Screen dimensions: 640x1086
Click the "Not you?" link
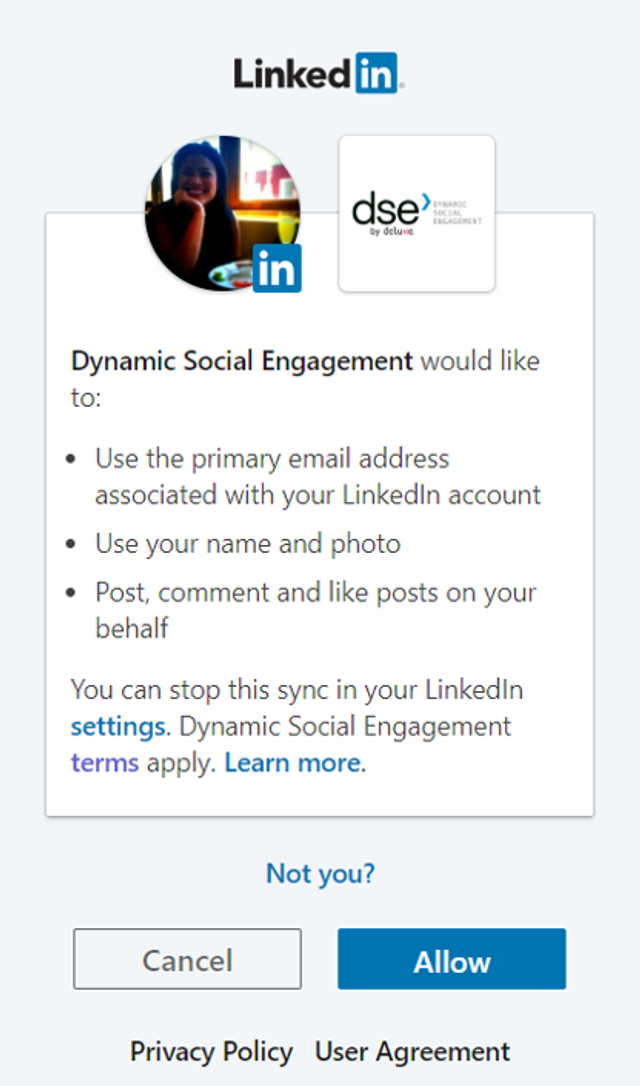coord(320,873)
